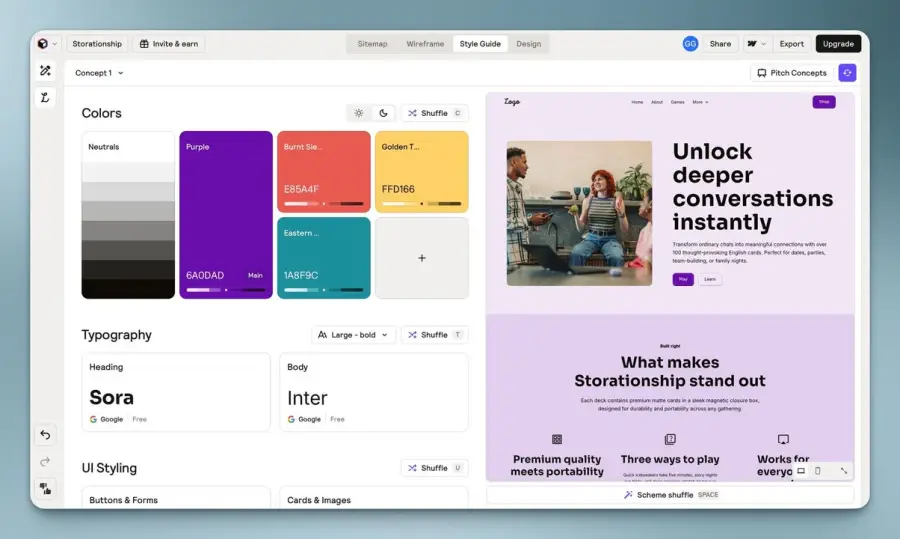Open the Sitemap tab
The height and width of the screenshot is (539, 900).
tap(373, 44)
